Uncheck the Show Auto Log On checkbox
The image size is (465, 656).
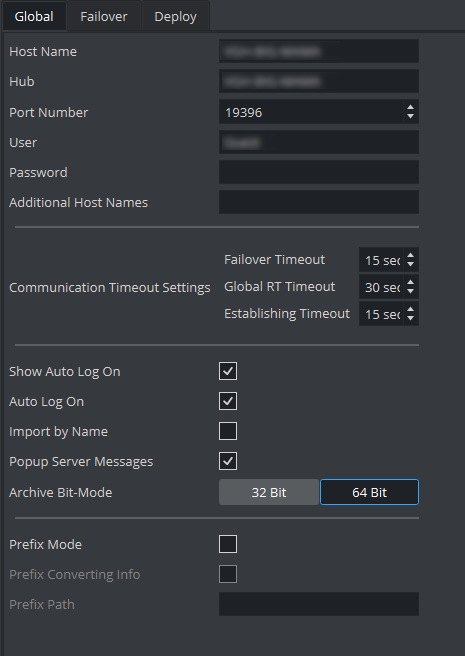click(228, 371)
